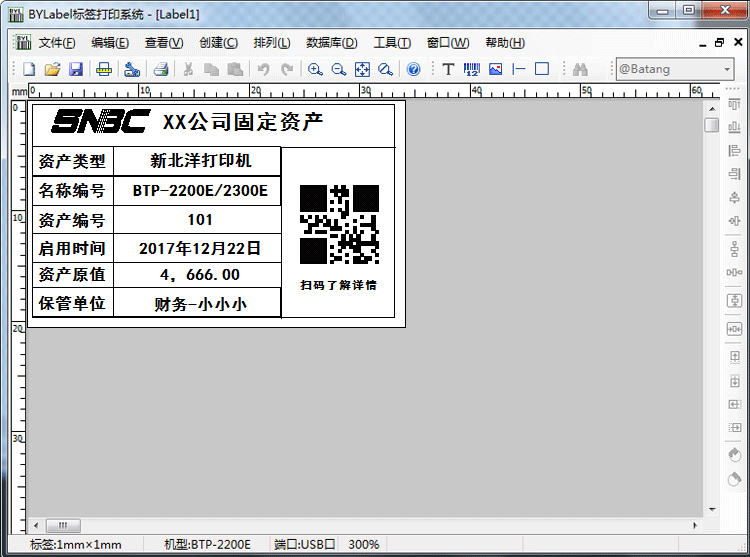Open the @Batang font dropdown
This screenshot has width=750, height=557.
click(x=727, y=69)
